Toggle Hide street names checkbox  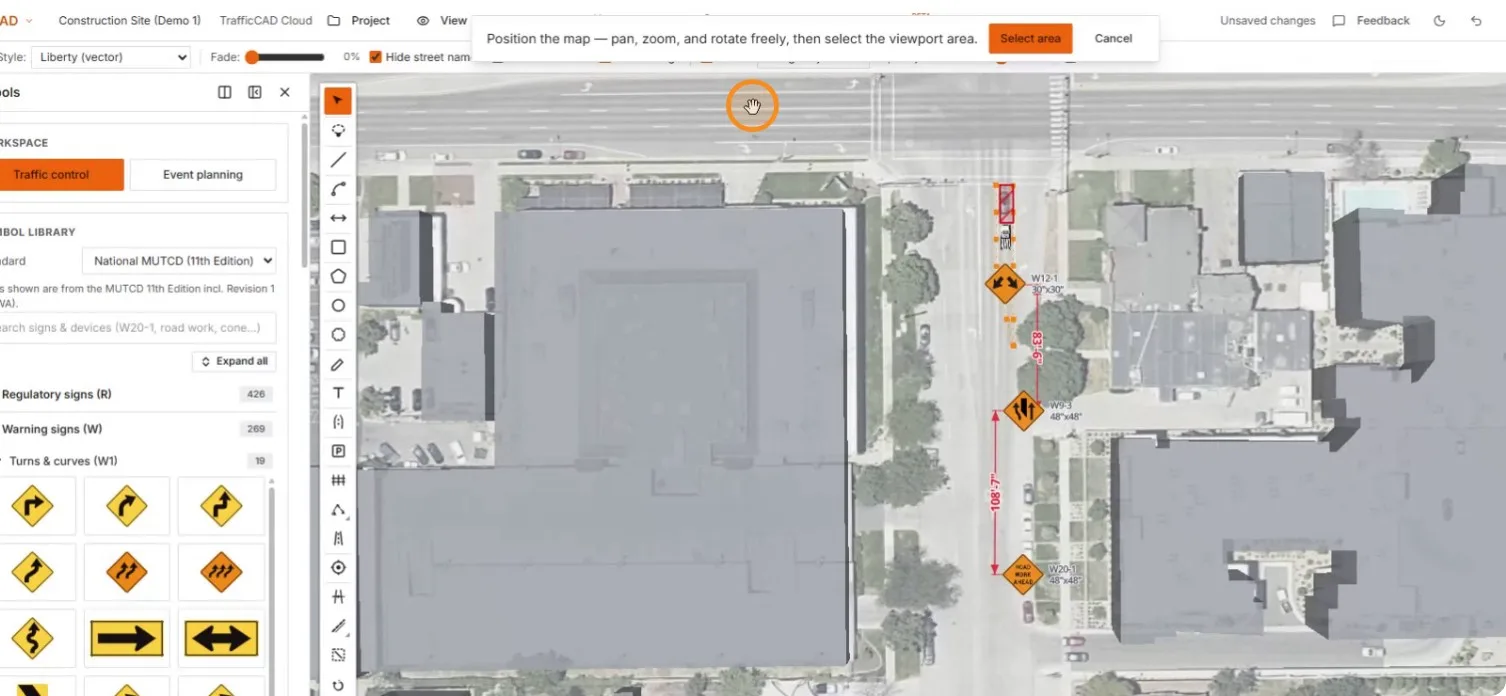pos(376,57)
